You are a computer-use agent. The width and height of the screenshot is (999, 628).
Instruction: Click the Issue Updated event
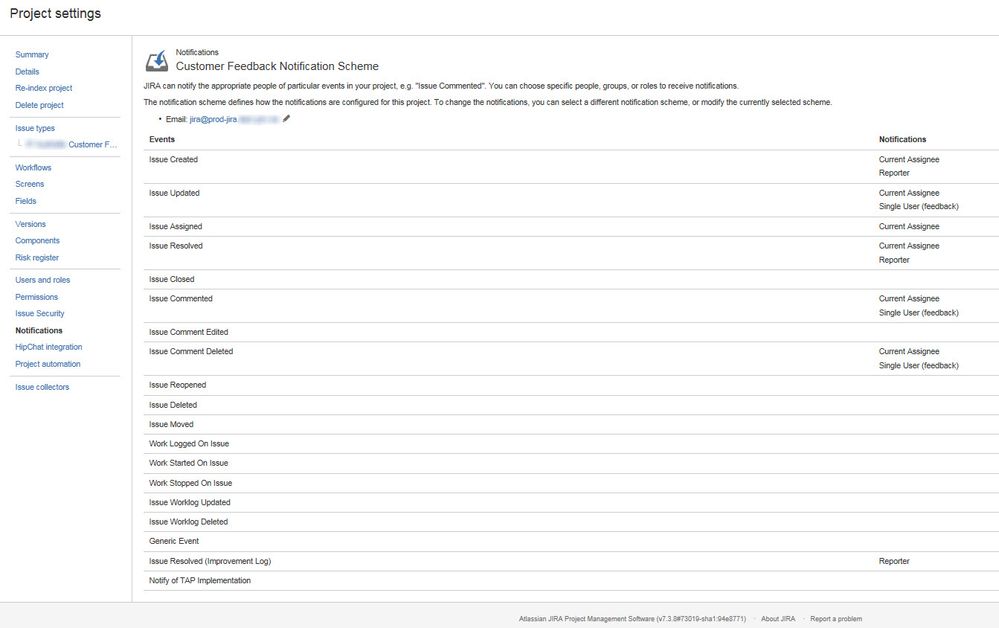174,193
